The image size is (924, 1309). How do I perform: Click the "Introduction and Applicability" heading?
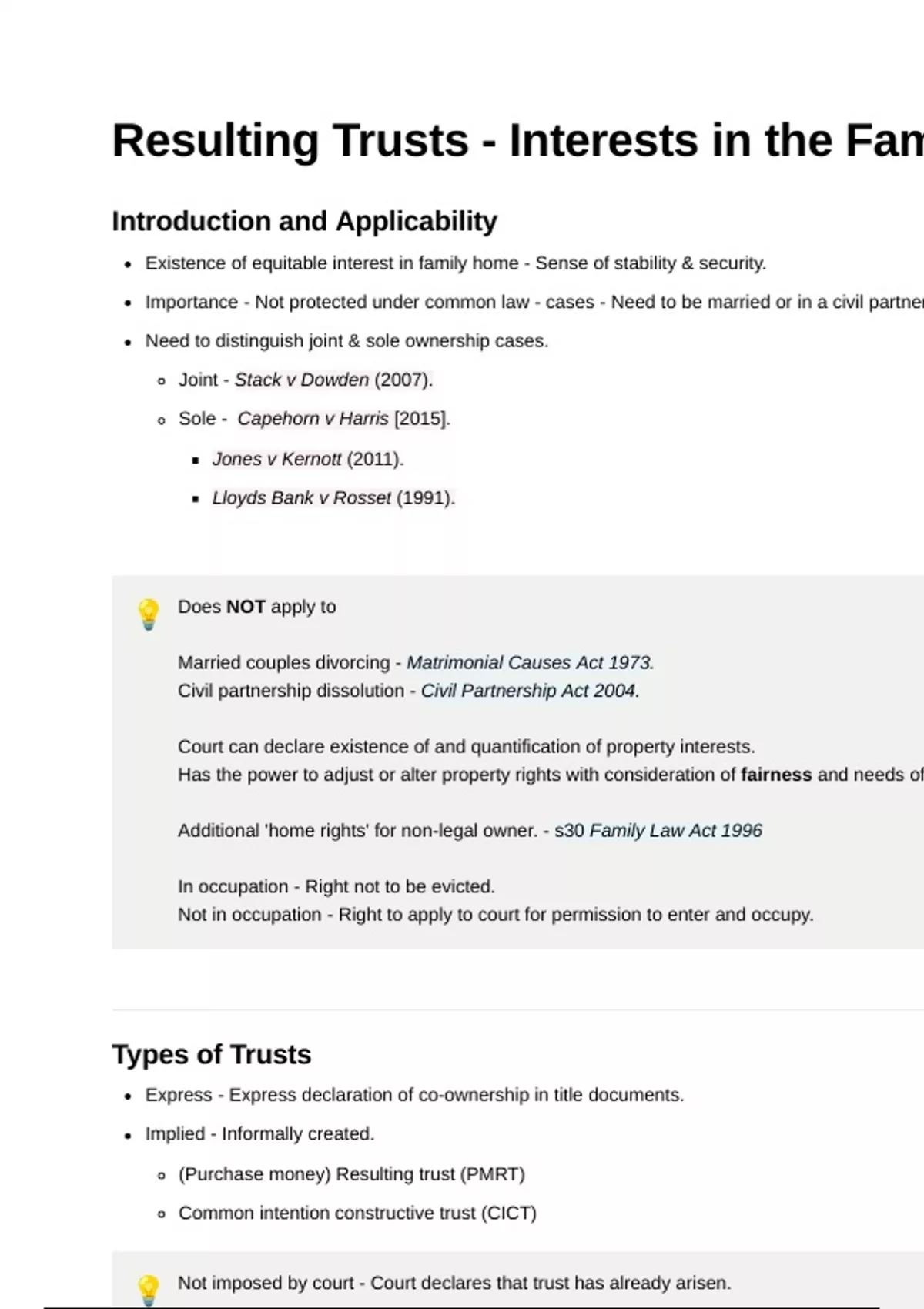(x=304, y=222)
